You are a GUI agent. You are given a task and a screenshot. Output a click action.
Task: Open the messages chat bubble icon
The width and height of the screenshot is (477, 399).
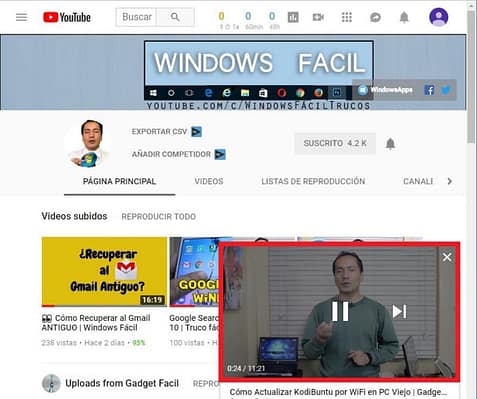click(375, 17)
